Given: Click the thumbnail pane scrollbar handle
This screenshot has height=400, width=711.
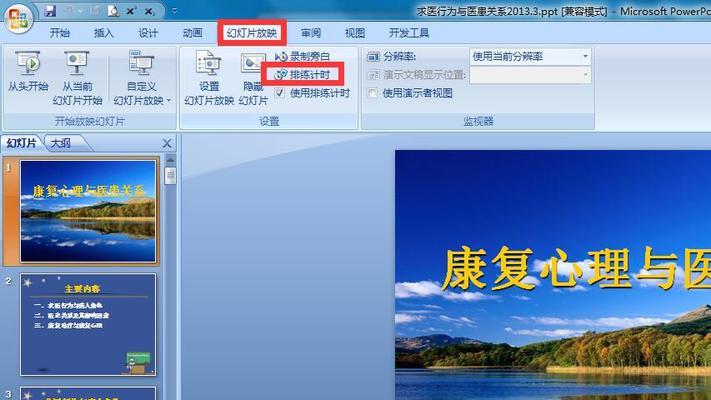Looking at the screenshot, I should point(170,176).
